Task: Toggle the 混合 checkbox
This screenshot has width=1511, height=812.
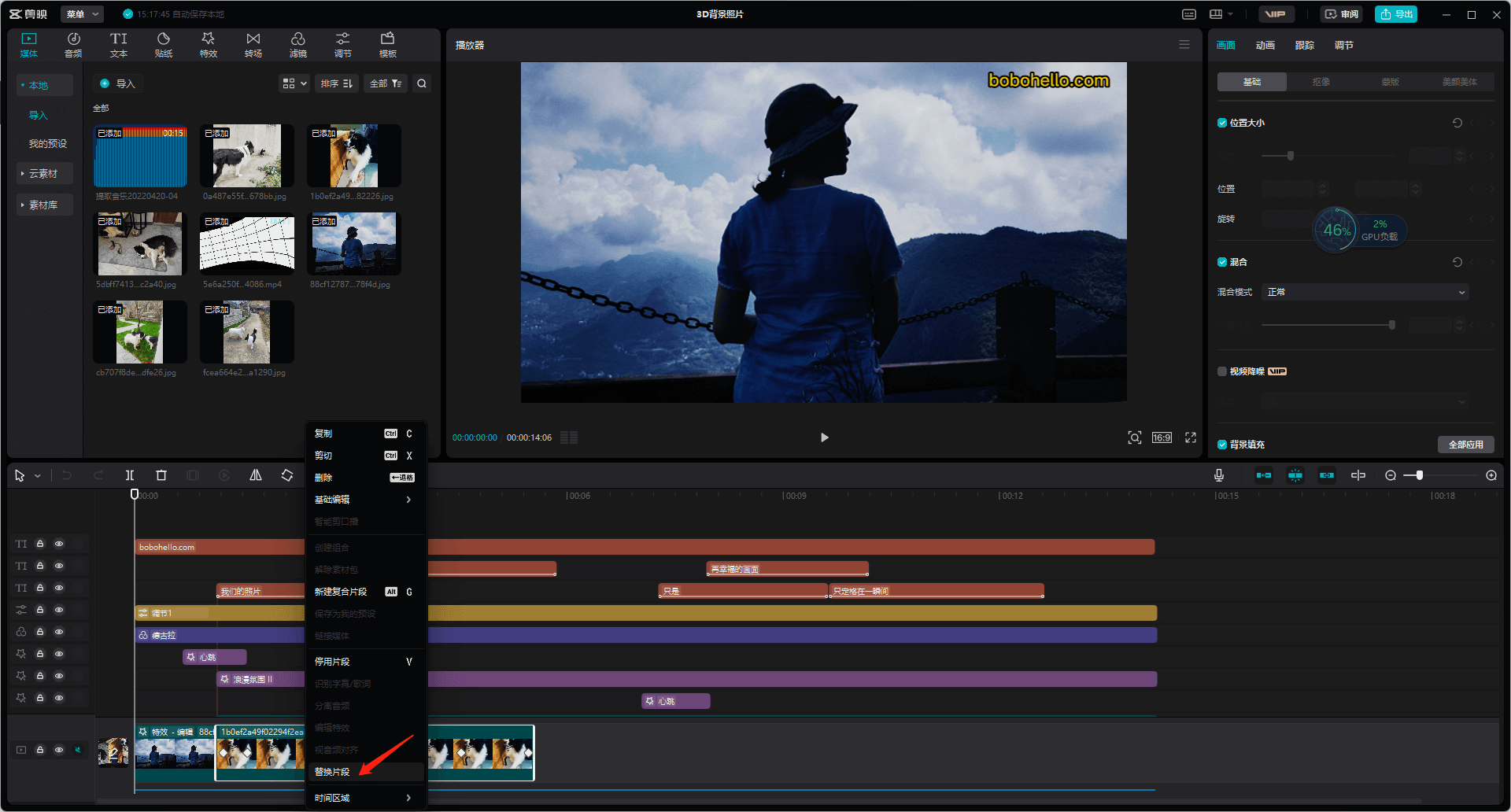Action: (1222, 262)
